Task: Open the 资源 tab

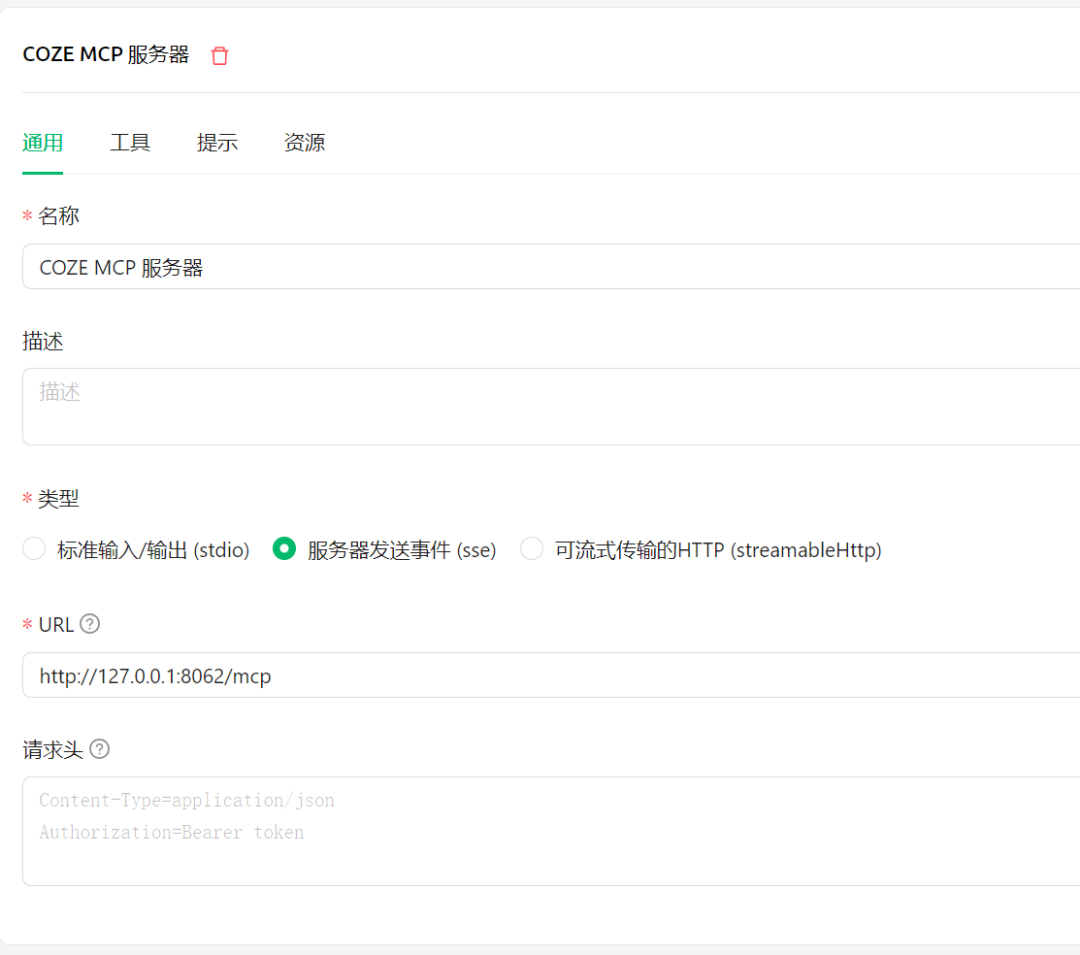Action: (304, 143)
